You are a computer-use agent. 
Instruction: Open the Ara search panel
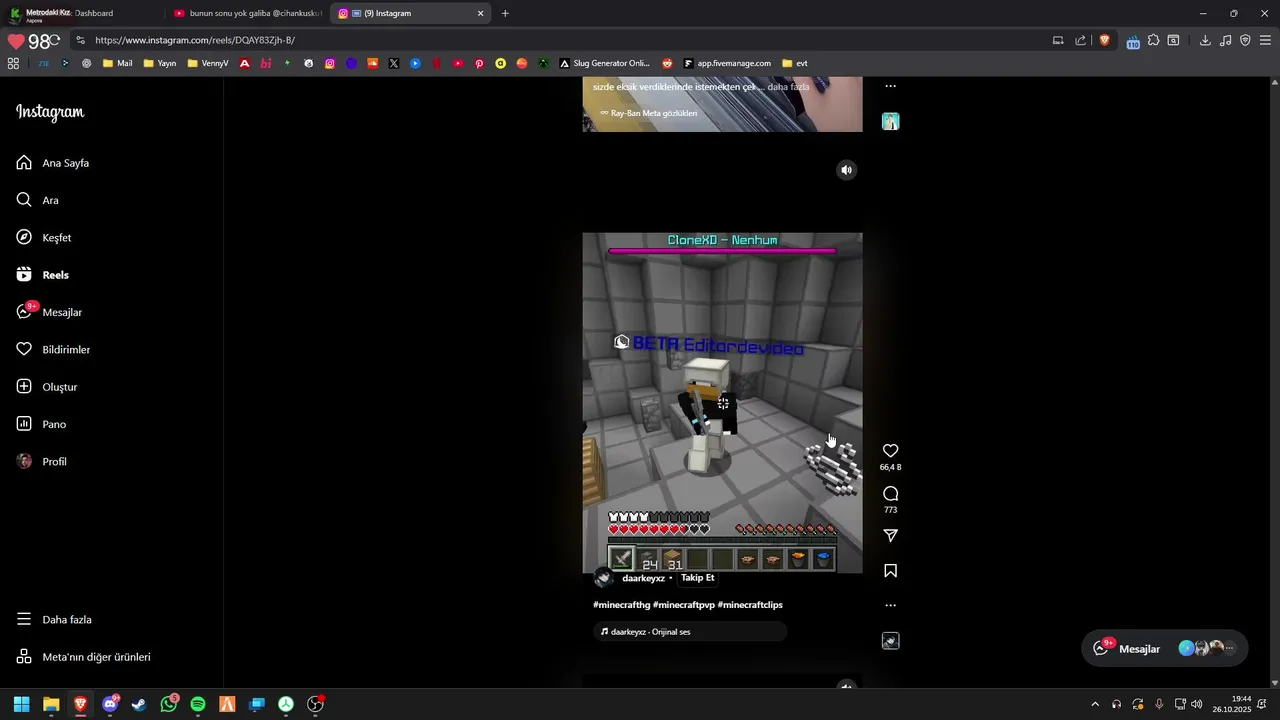(38, 200)
